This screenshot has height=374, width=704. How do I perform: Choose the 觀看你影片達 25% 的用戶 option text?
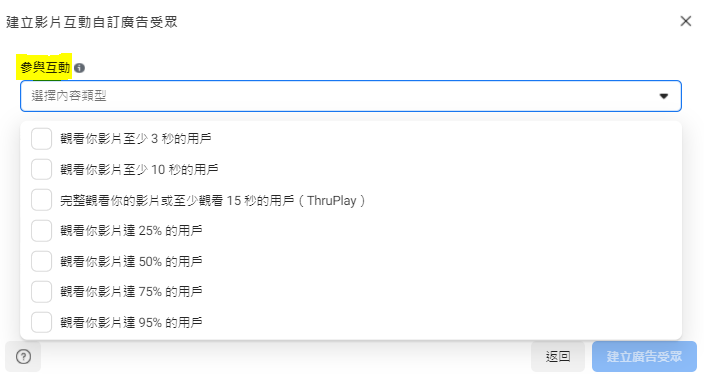131,231
